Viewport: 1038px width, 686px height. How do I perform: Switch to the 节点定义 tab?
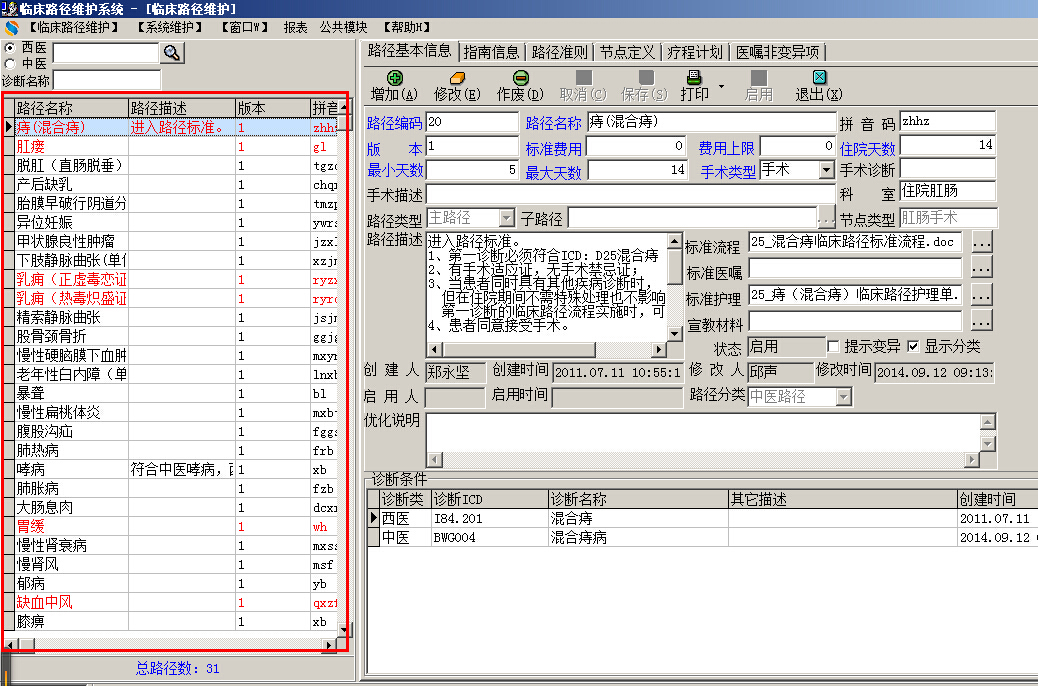pos(628,52)
